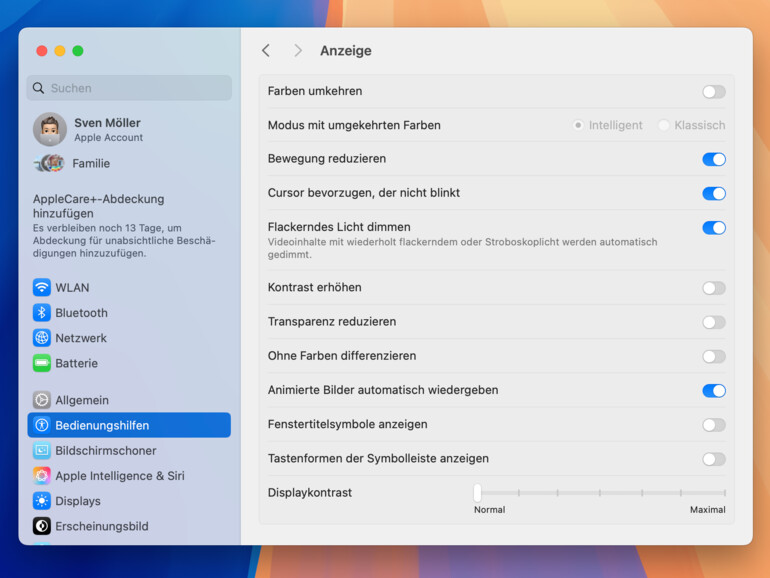Minimize window with the yellow button
The image size is (770, 578).
[60, 51]
